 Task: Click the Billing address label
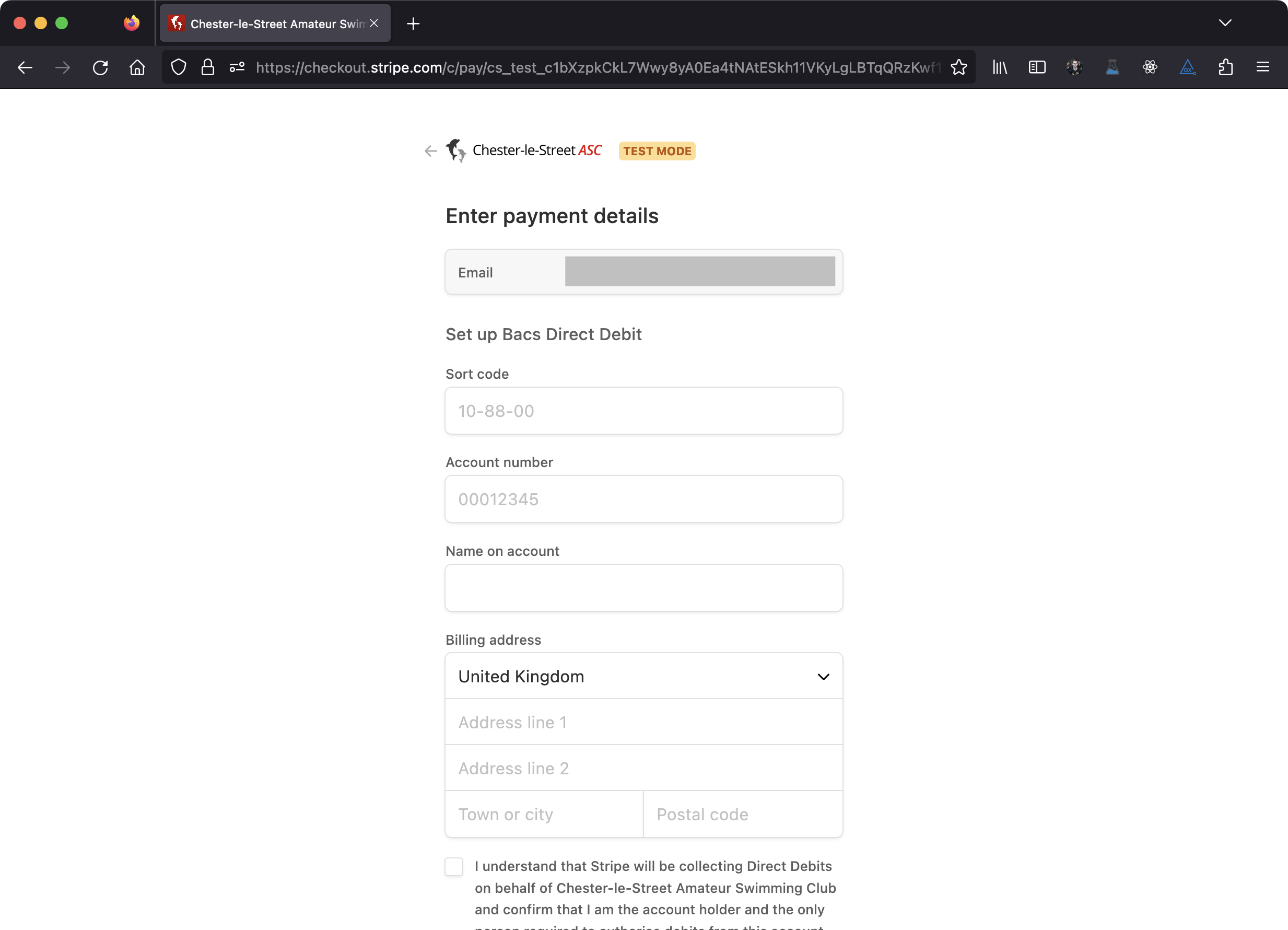coord(493,640)
